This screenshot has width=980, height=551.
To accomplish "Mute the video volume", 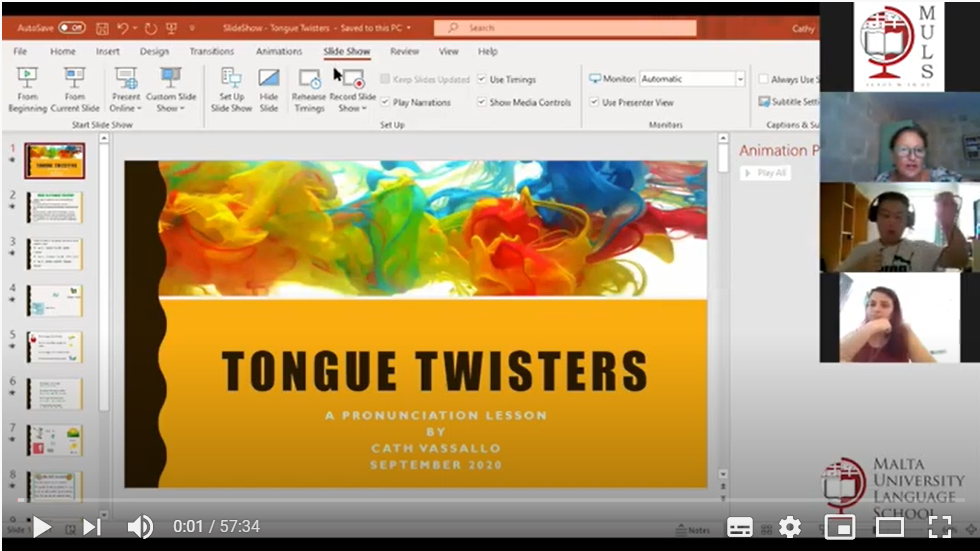I will tap(140, 527).
